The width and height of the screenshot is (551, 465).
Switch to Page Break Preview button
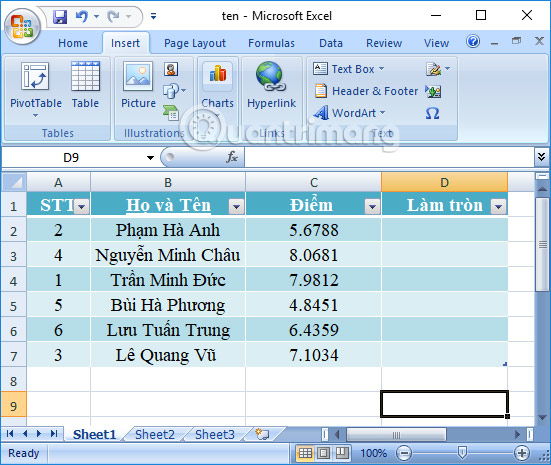pos(342,453)
